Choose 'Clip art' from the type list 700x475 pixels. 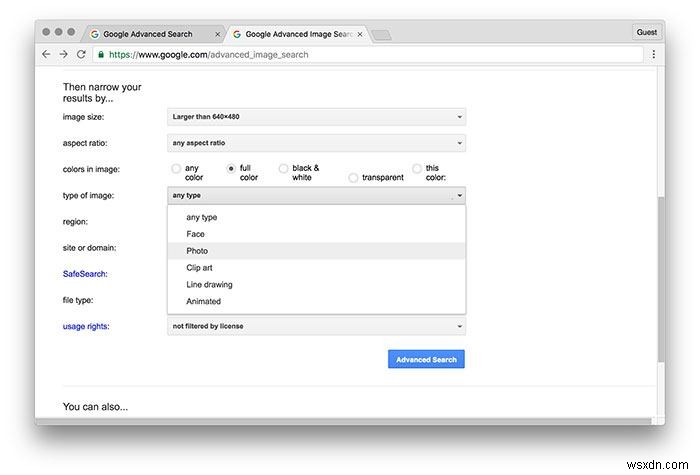[x=317, y=268]
